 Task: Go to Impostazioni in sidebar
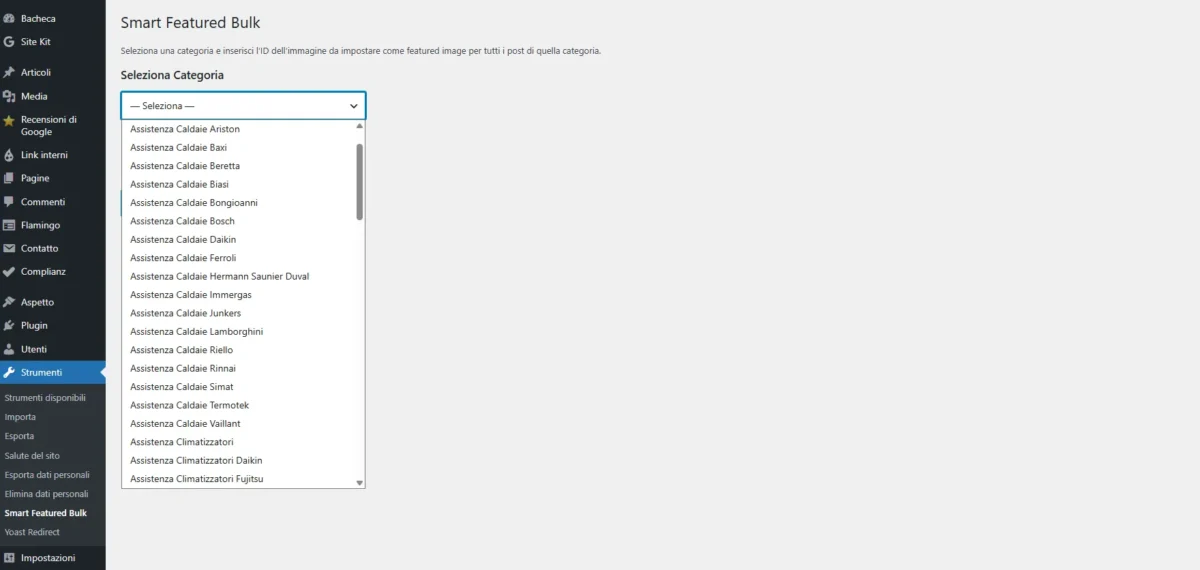(48, 558)
